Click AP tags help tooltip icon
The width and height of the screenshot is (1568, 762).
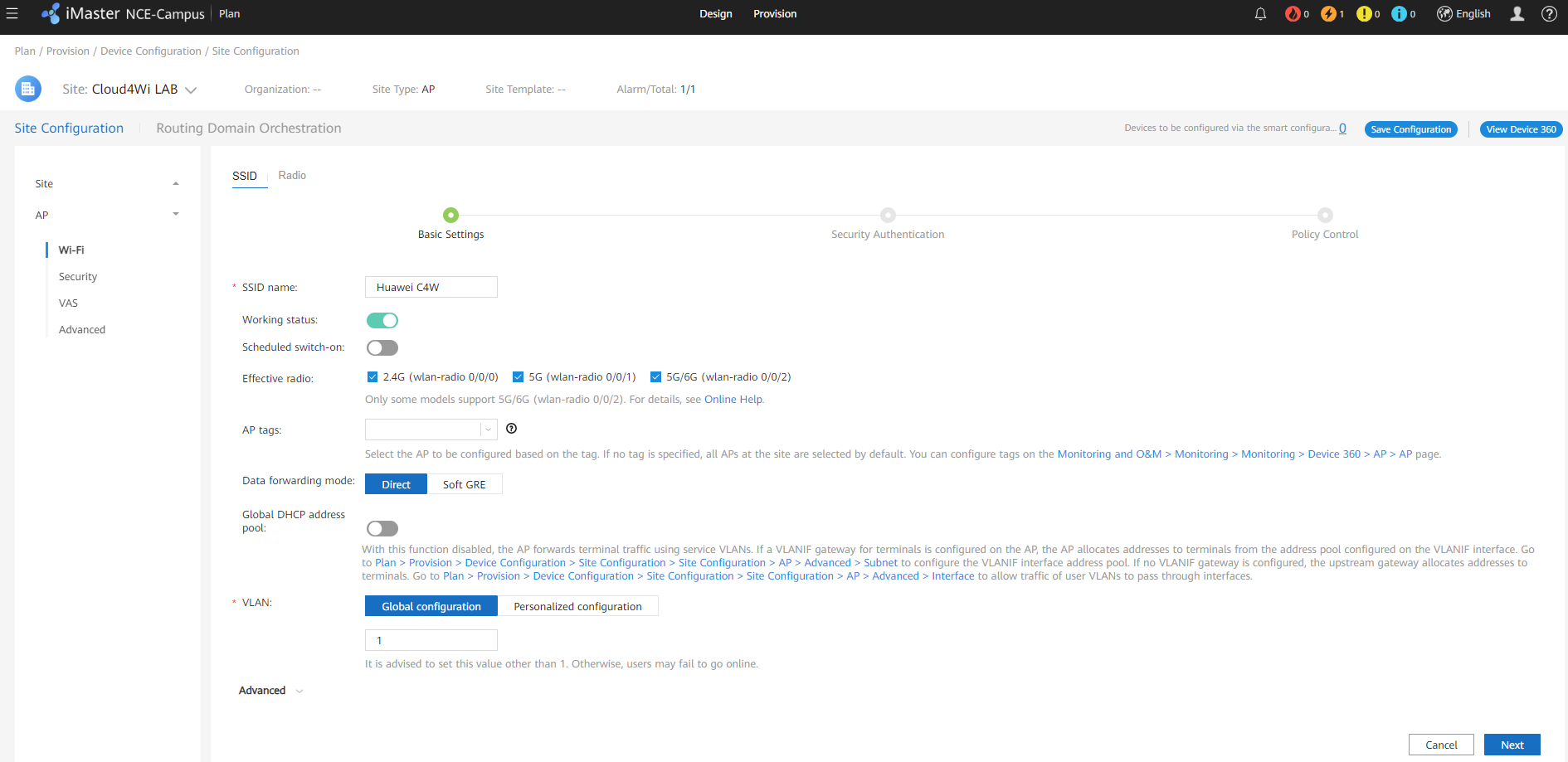(x=511, y=429)
